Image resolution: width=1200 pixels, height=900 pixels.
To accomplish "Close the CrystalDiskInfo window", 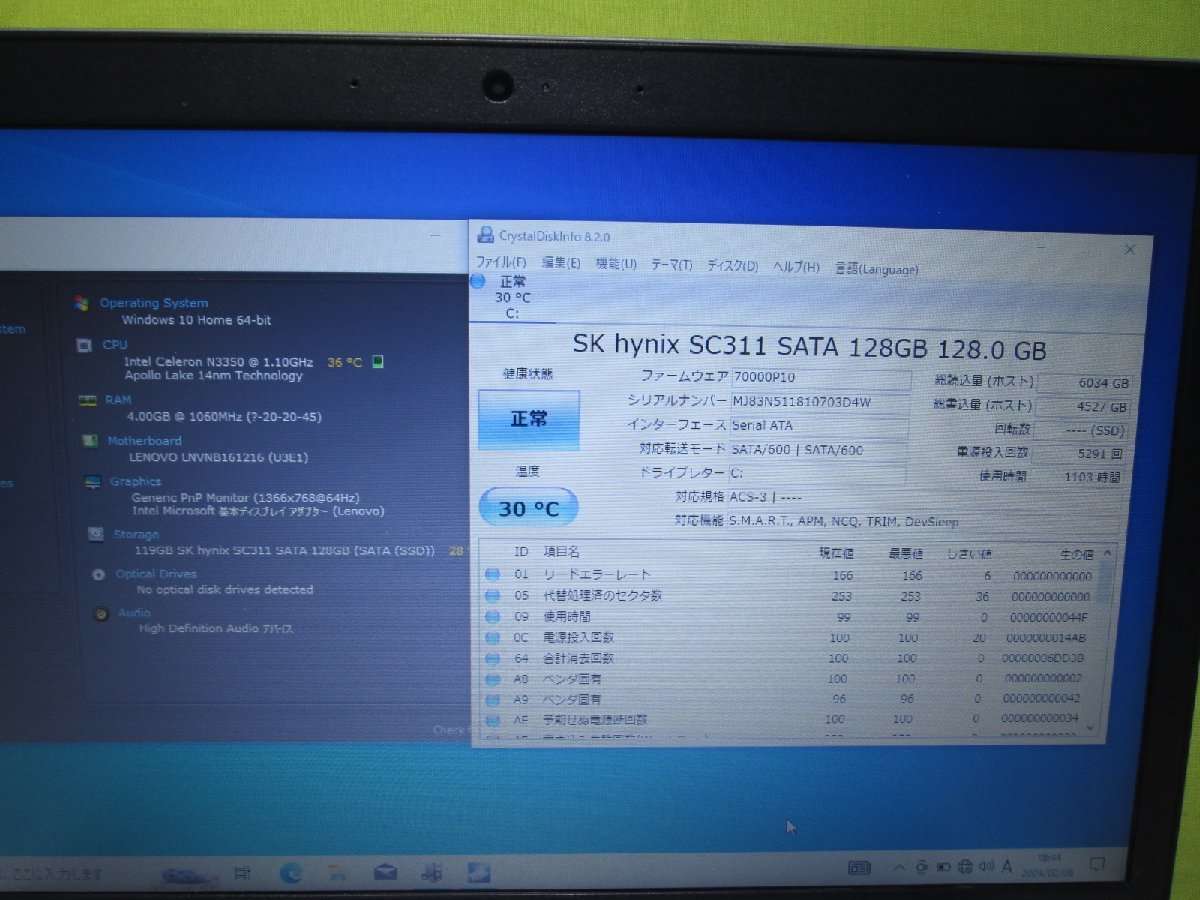I will tap(1130, 249).
